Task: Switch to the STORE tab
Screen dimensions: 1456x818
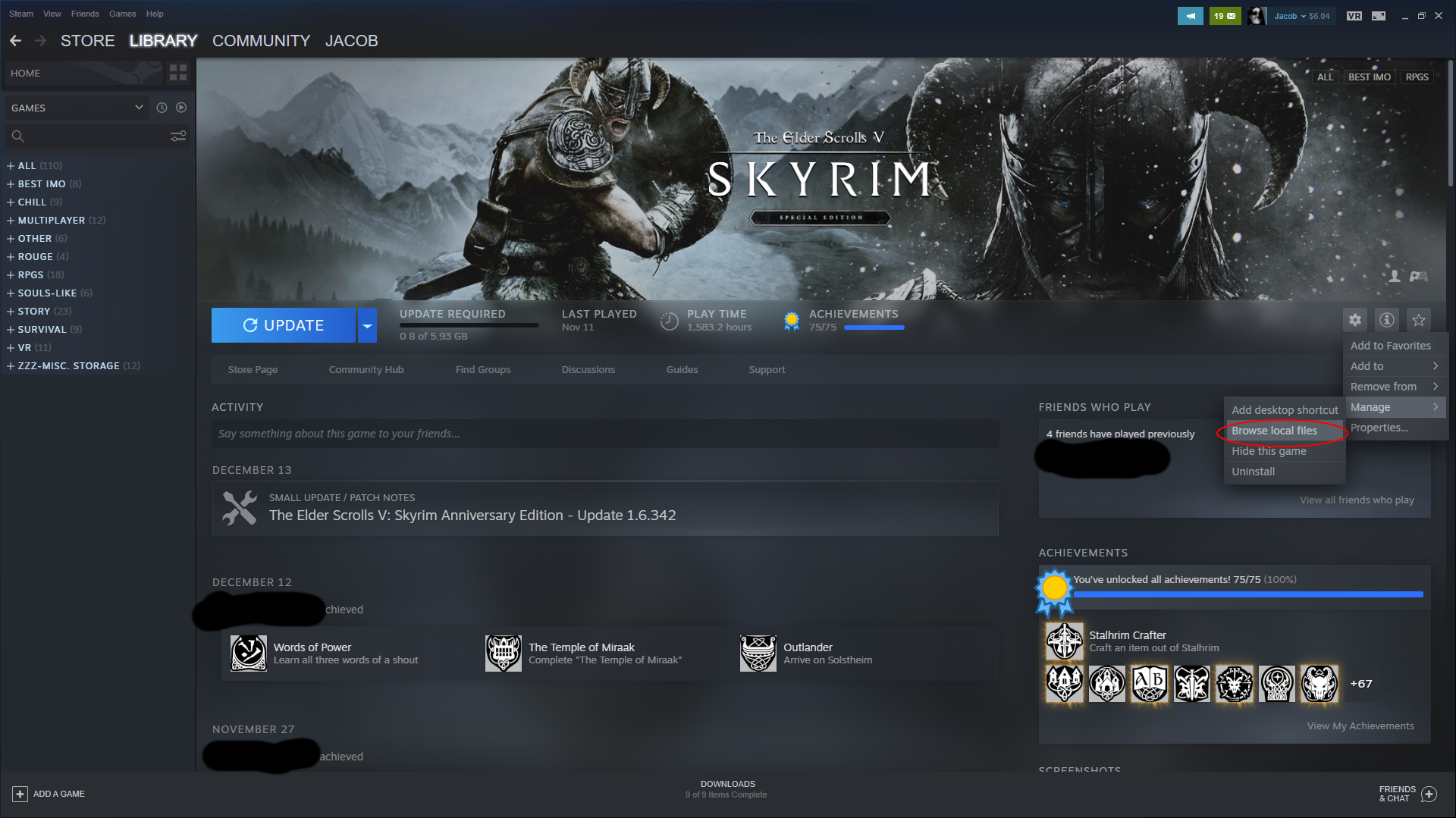Action: (88, 41)
